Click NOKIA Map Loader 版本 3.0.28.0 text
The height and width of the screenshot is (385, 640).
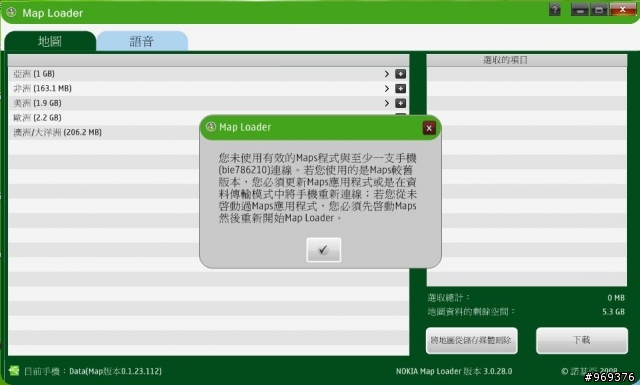point(454,371)
